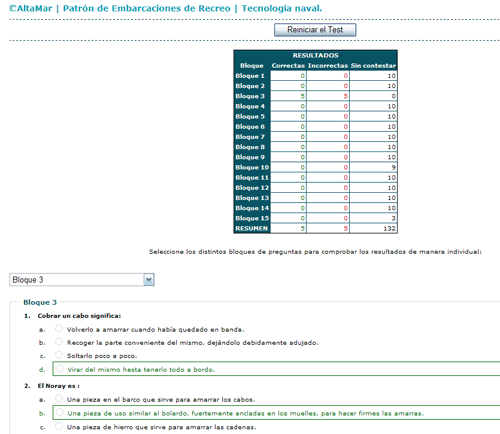Click the 'Bloque 8' row label in results
Image resolution: width=500 pixels, height=434 pixels.
coord(250,147)
